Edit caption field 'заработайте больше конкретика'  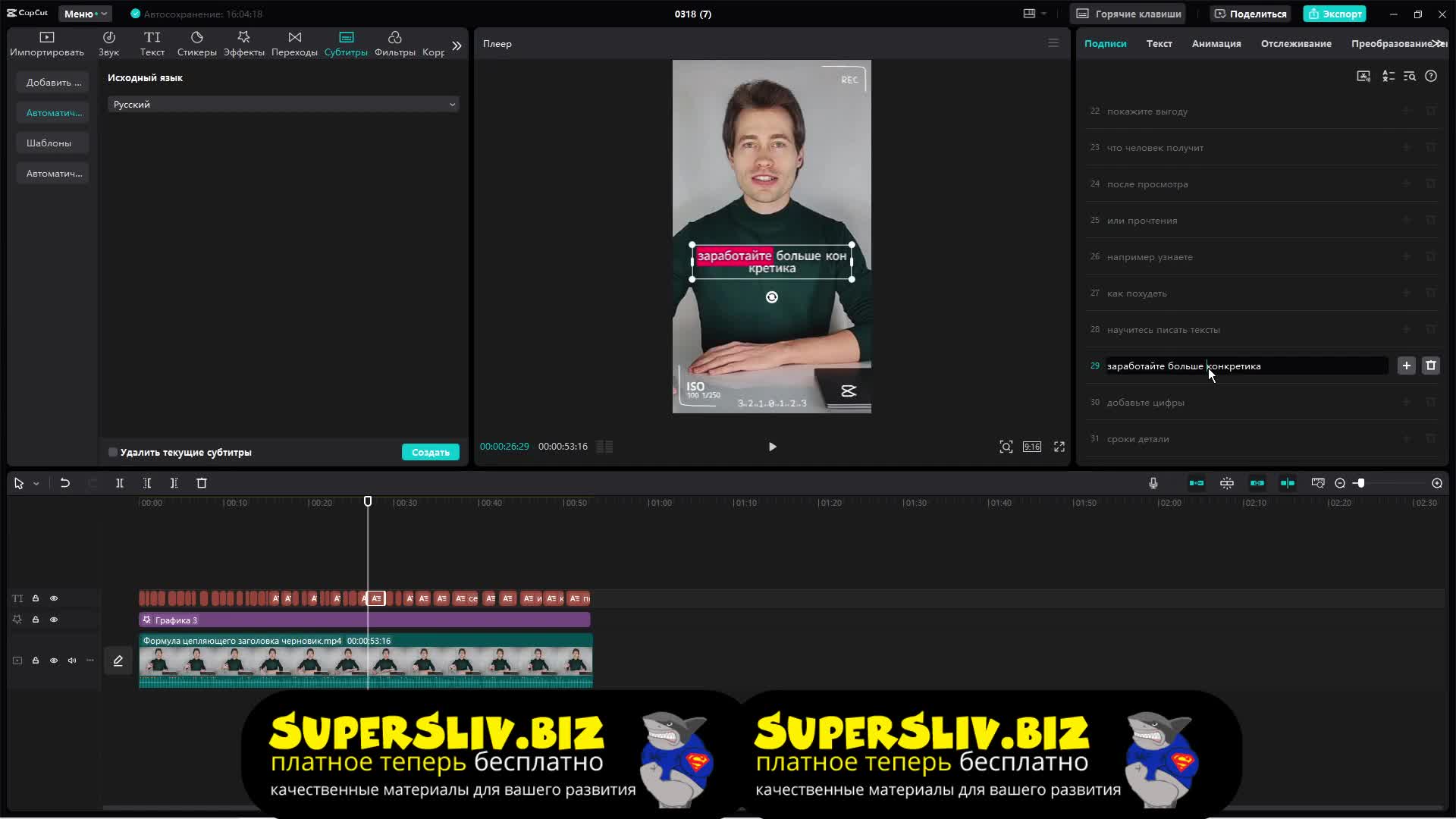pos(1246,366)
